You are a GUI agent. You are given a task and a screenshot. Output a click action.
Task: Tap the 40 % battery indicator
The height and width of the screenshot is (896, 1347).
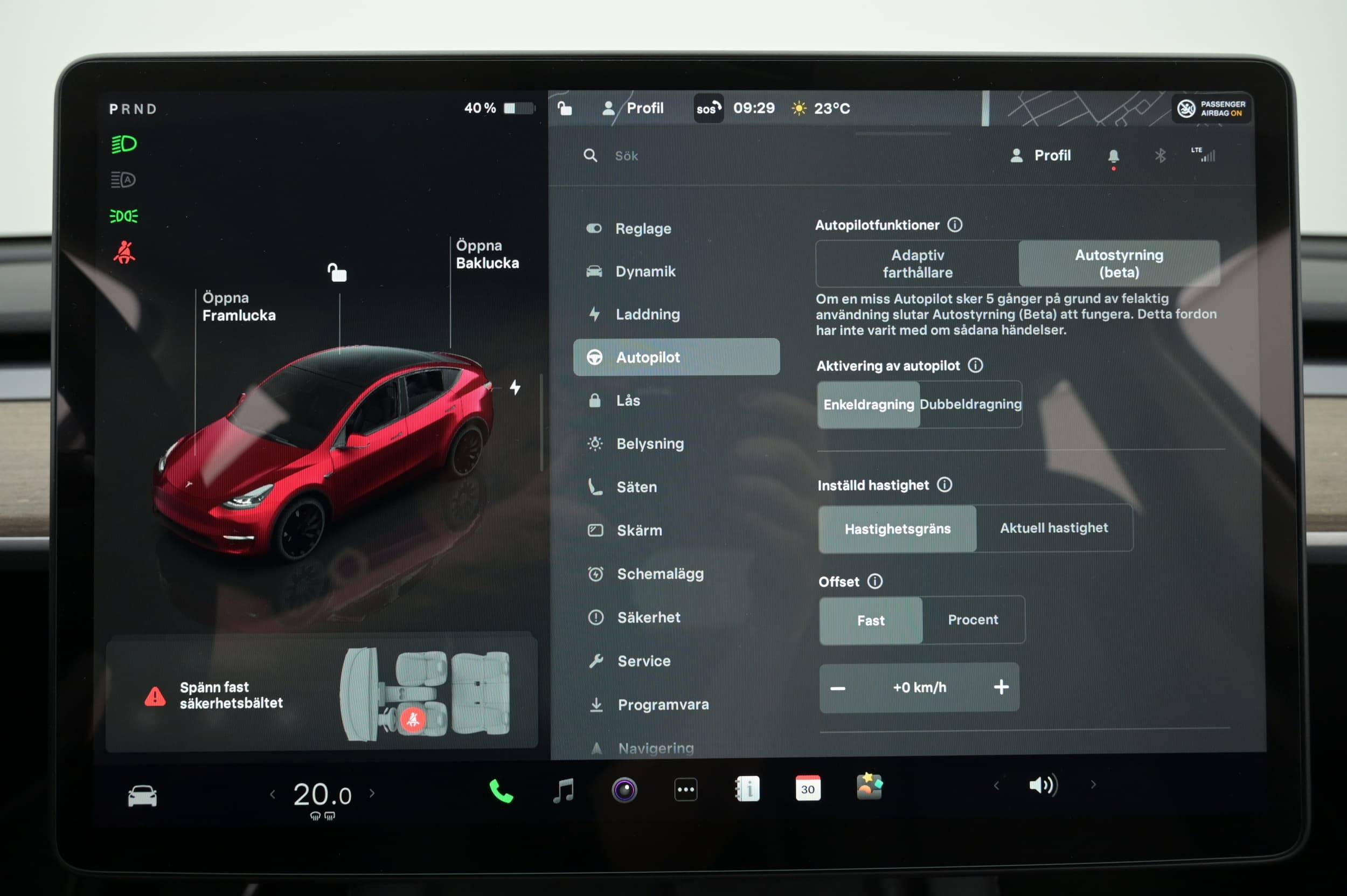499,108
